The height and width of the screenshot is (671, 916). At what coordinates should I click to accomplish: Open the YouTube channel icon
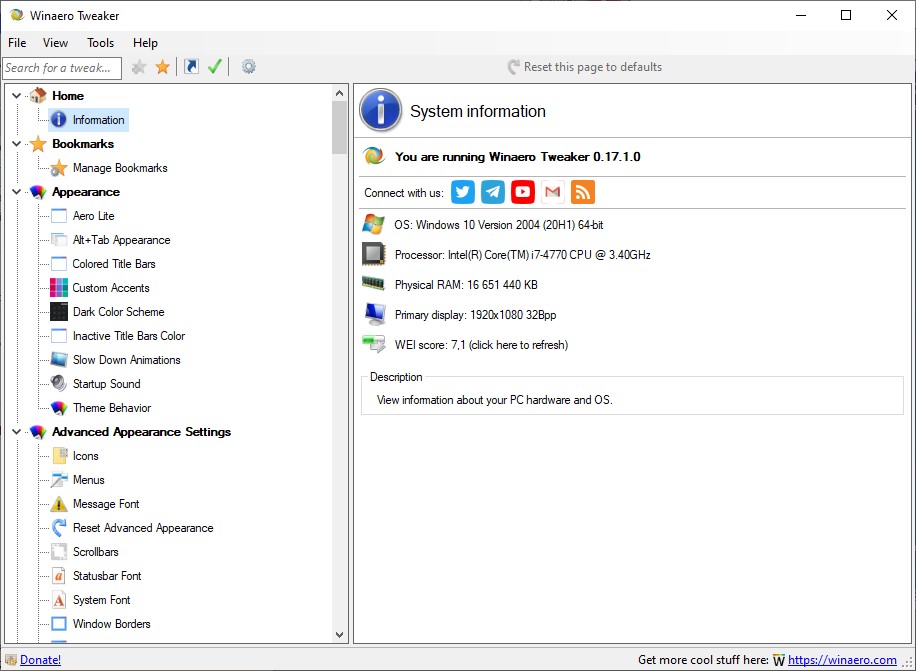[522, 192]
